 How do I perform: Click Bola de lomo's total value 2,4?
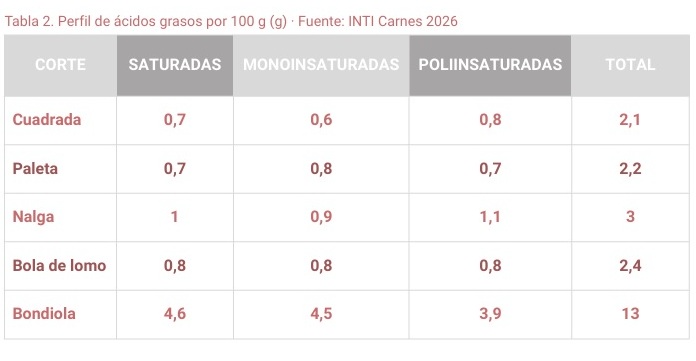630,266
